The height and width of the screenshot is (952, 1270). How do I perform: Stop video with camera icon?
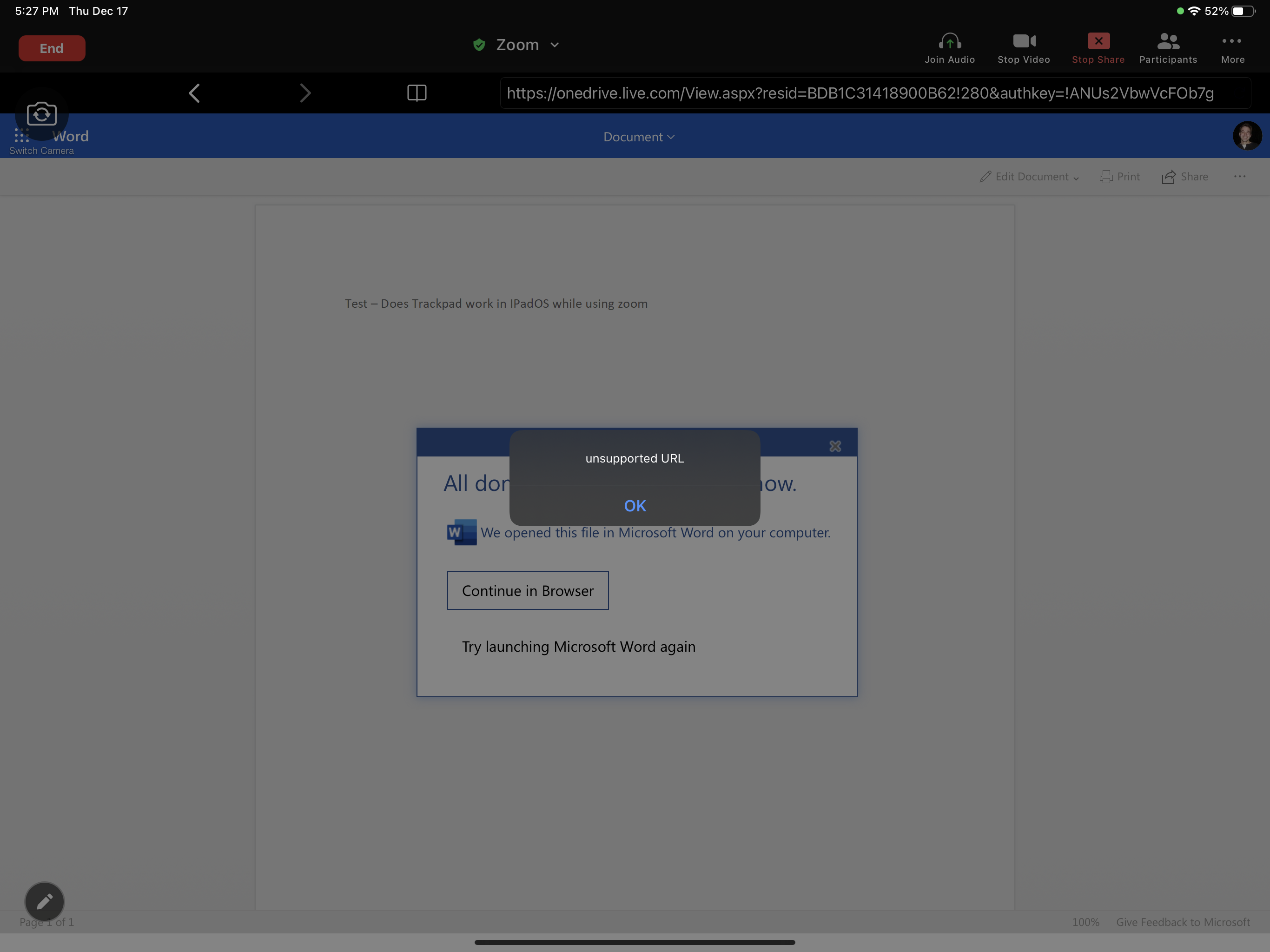(1024, 41)
